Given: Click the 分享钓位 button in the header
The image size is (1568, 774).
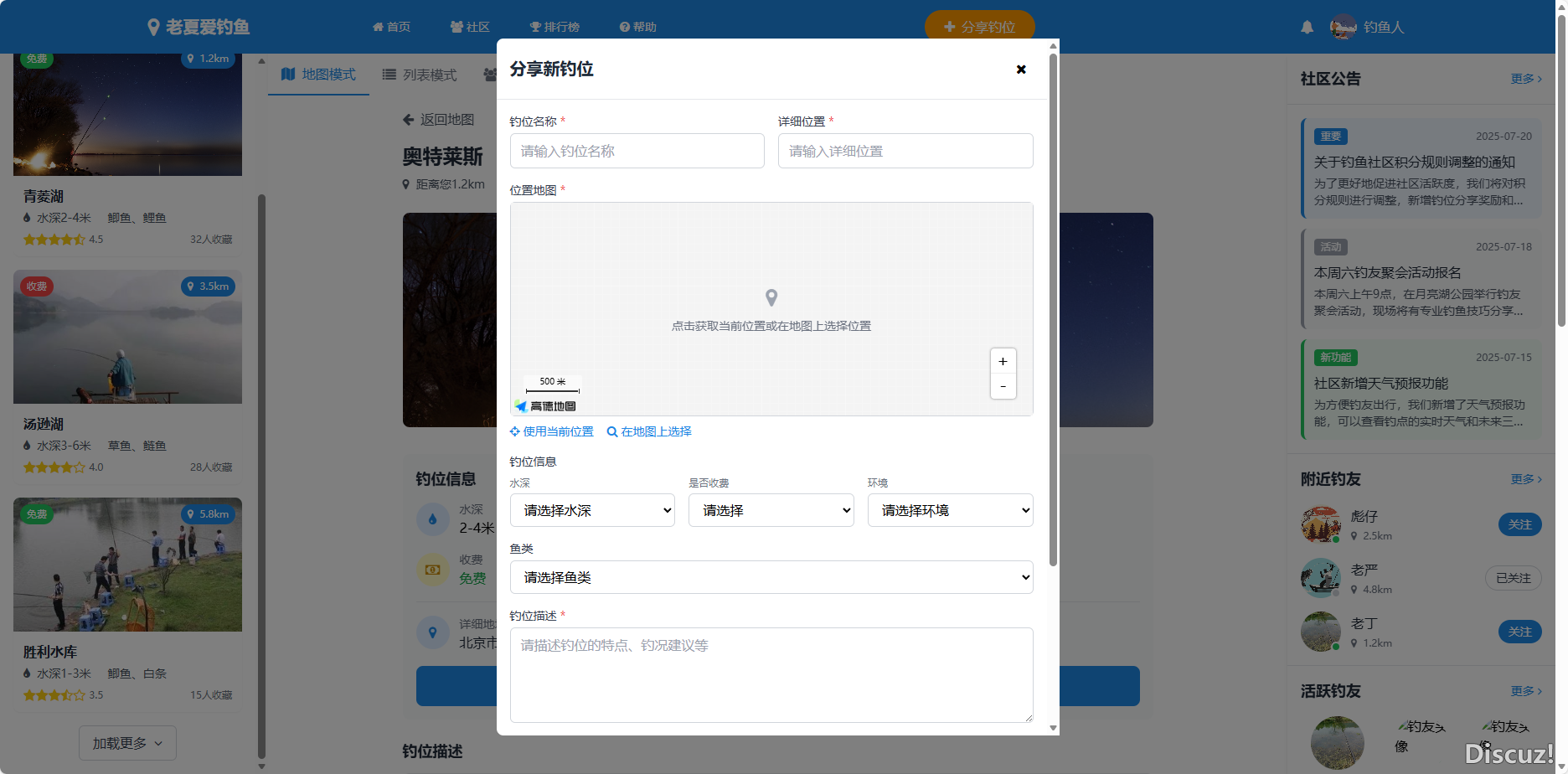Looking at the screenshot, I should point(979,26).
